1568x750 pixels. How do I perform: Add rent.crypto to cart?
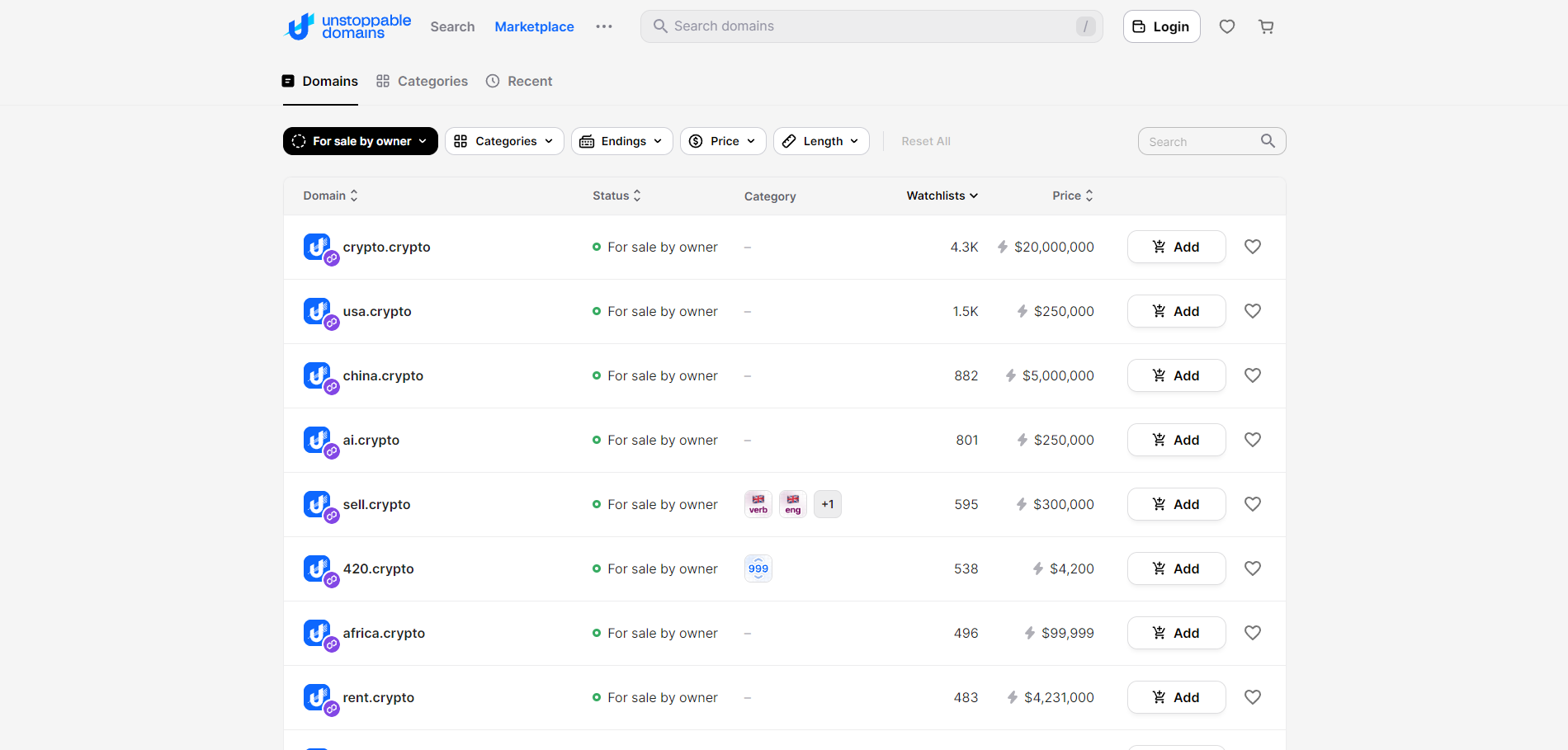(x=1176, y=697)
